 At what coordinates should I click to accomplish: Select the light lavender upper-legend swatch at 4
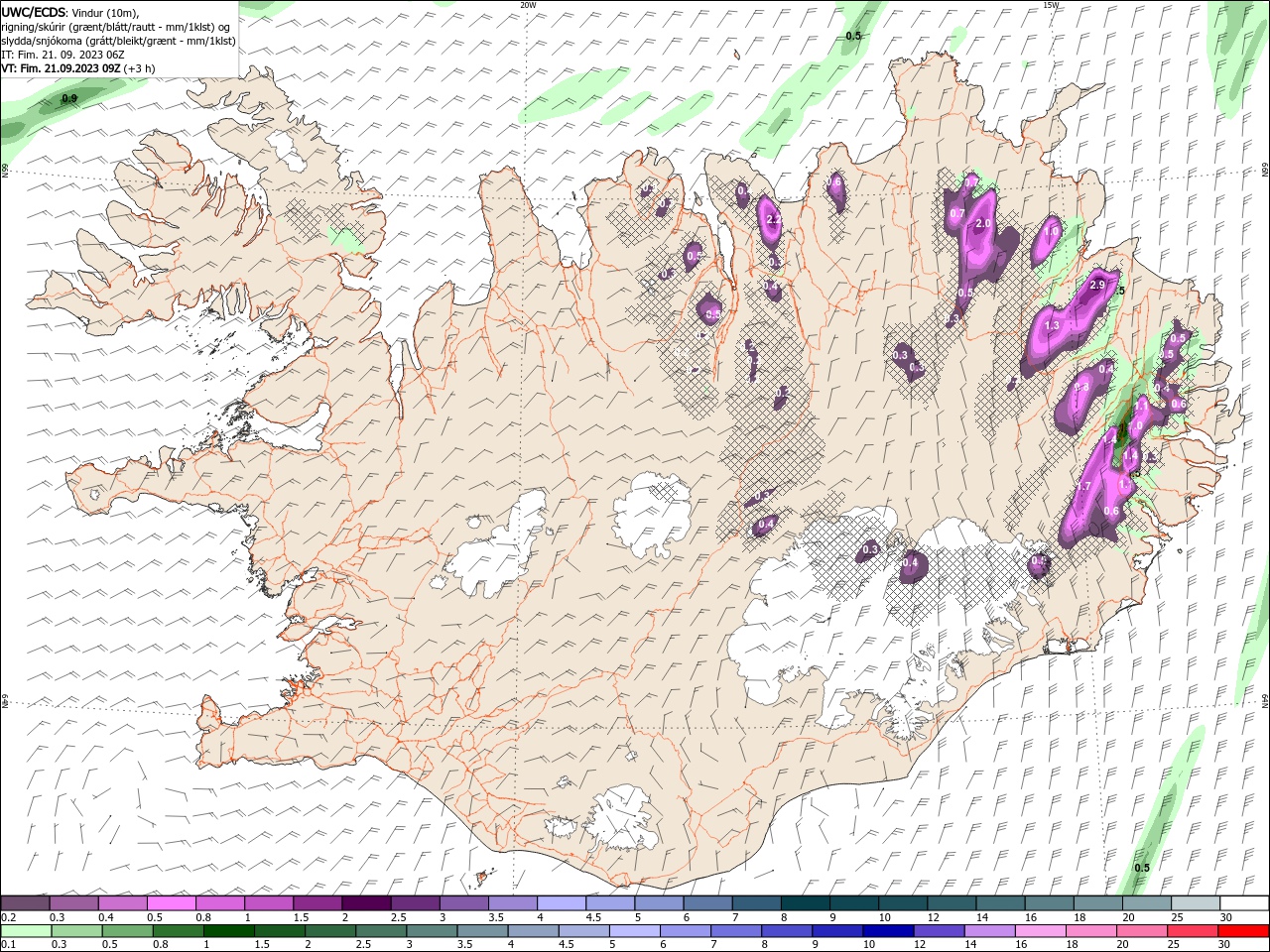click(x=560, y=903)
